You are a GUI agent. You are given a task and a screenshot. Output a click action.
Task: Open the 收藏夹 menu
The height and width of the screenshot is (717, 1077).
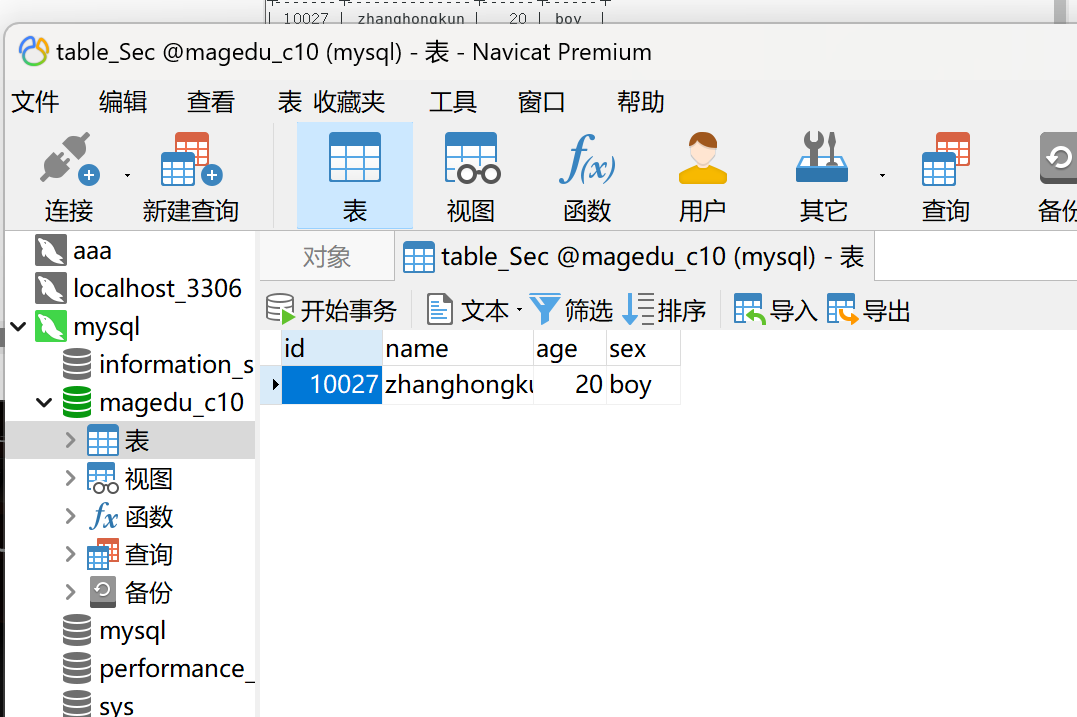click(349, 102)
